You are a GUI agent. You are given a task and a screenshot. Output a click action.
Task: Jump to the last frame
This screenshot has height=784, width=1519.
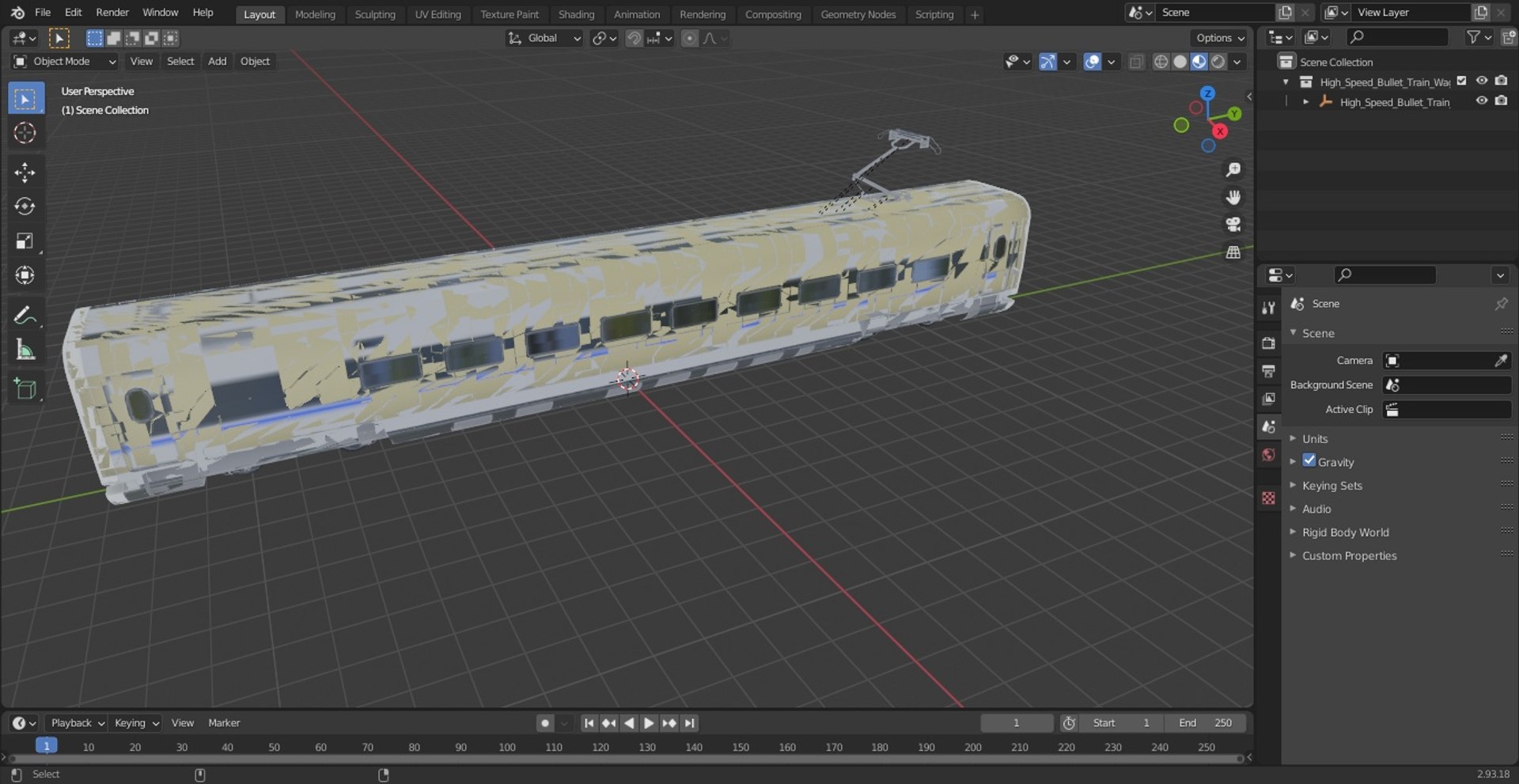click(x=690, y=723)
